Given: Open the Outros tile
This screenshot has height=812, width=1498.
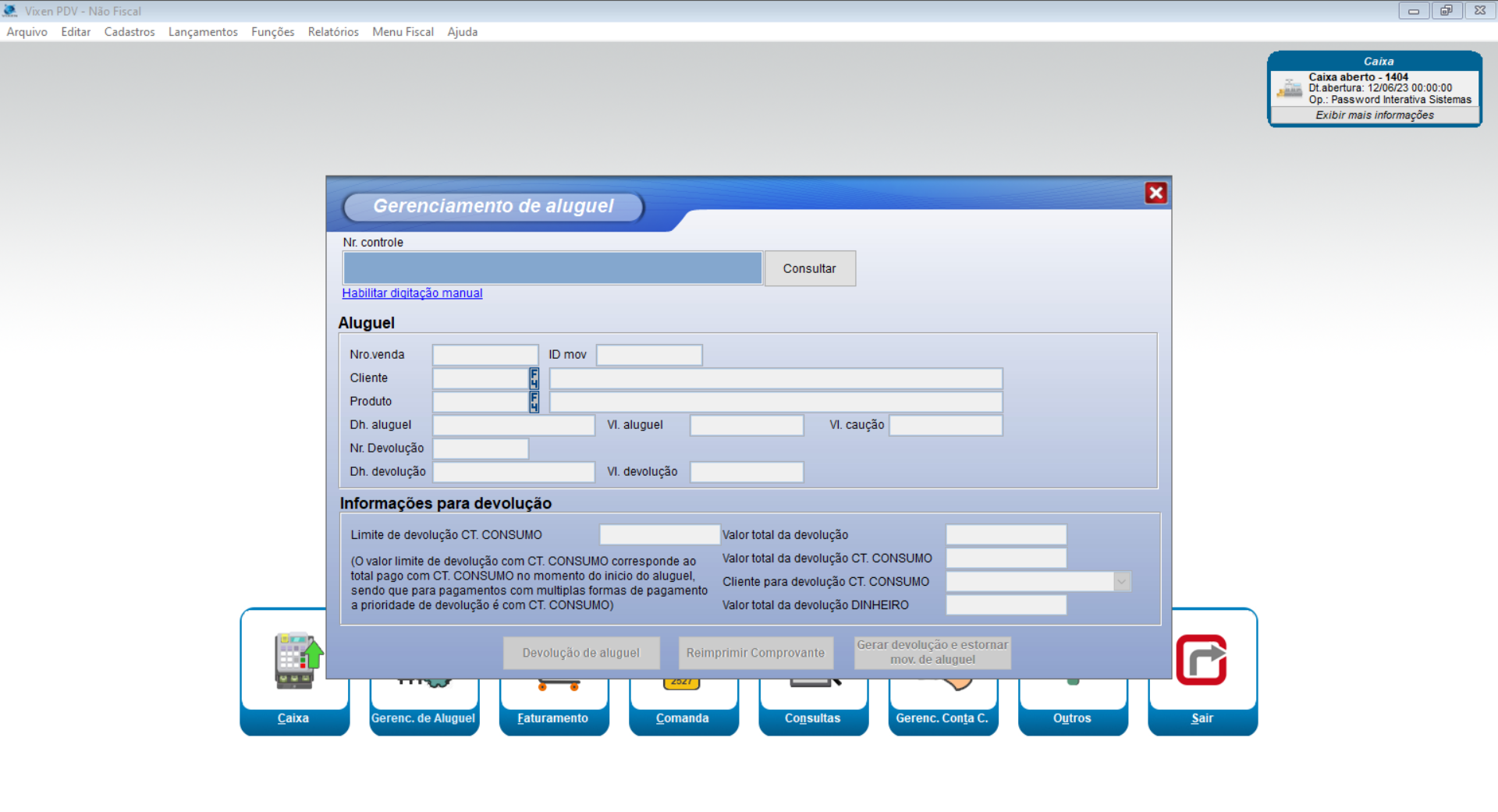Looking at the screenshot, I should [x=1072, y=718].
